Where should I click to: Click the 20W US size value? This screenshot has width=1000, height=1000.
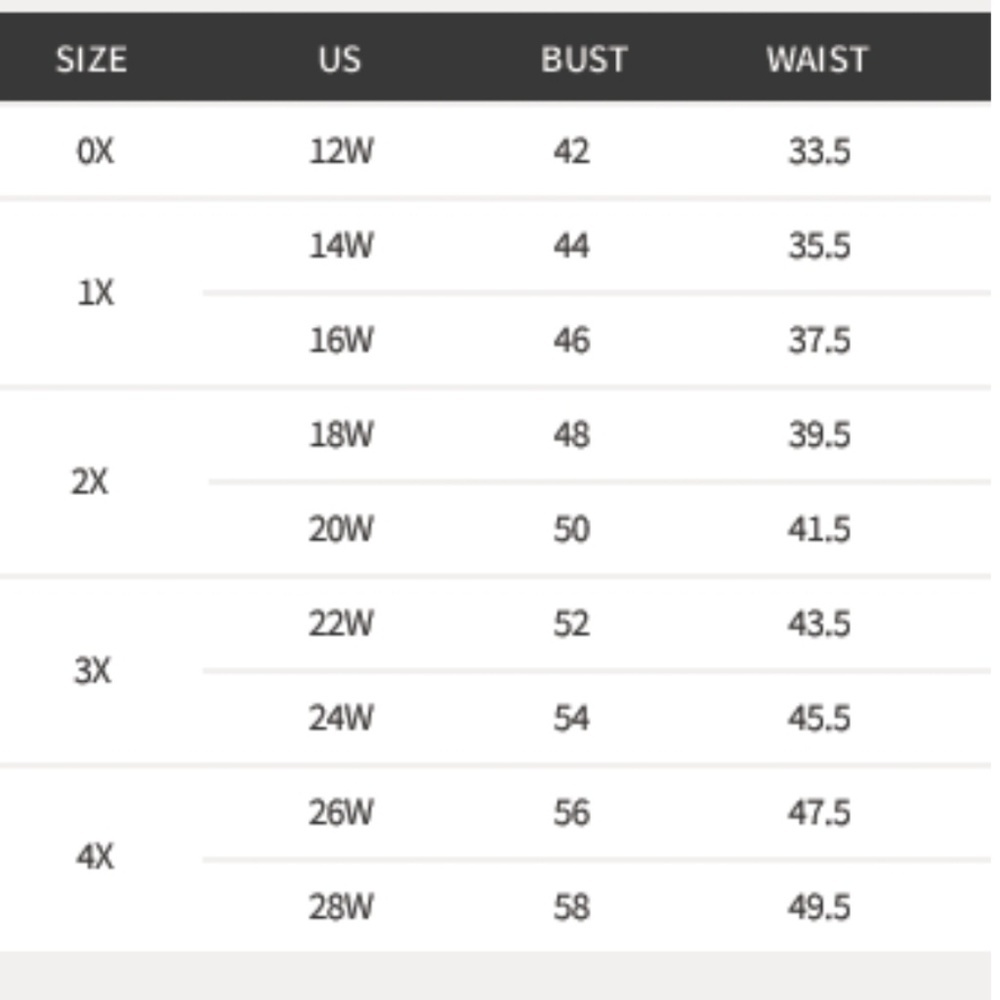coord(341,529)
